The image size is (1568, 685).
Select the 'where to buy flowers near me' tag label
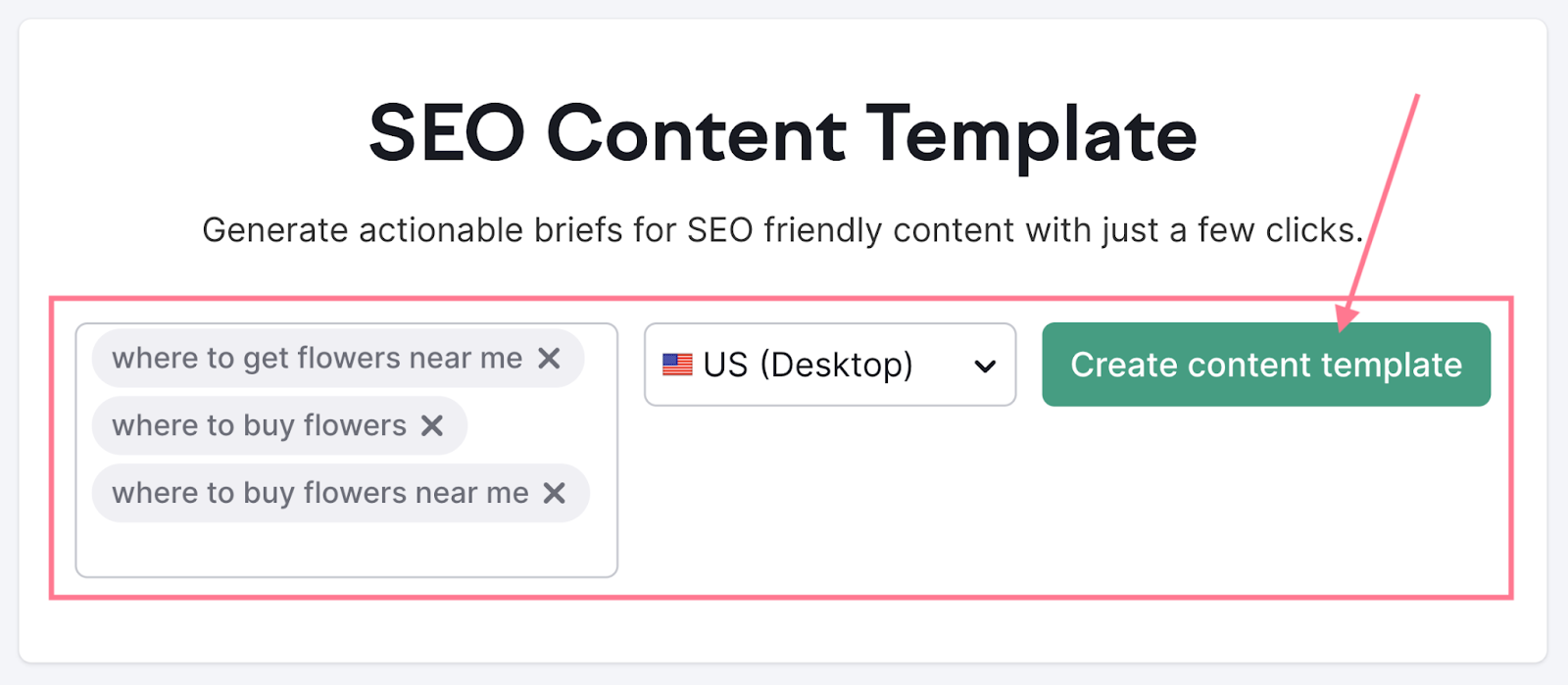(x=320, y=493)
